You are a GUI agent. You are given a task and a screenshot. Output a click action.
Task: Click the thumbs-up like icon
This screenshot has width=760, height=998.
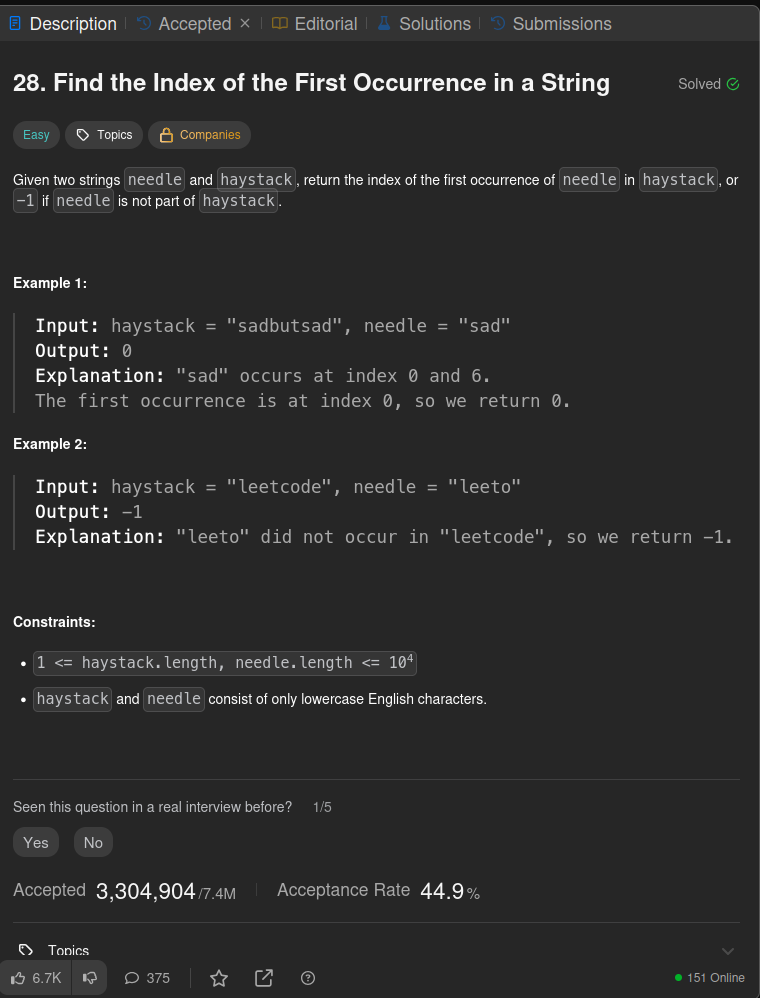[18, 978]
